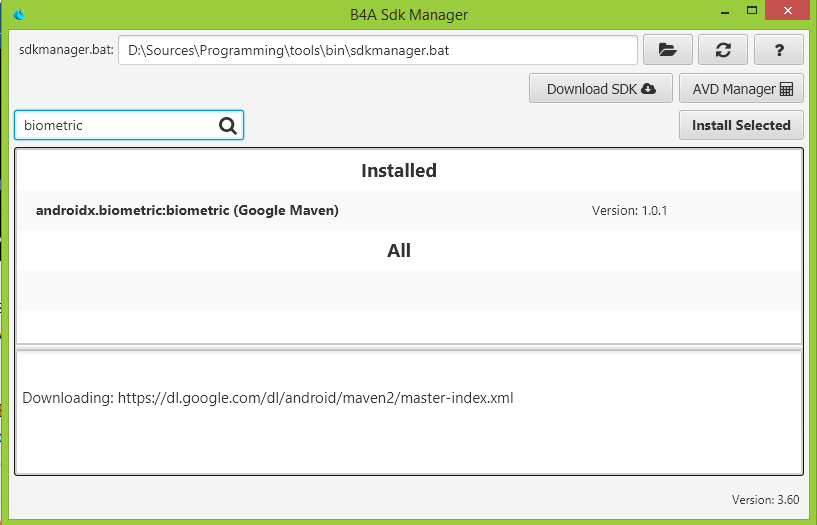Close the B4A Sdk Manager window
This screenshot has height=525, width=817.
click(787, 10)
